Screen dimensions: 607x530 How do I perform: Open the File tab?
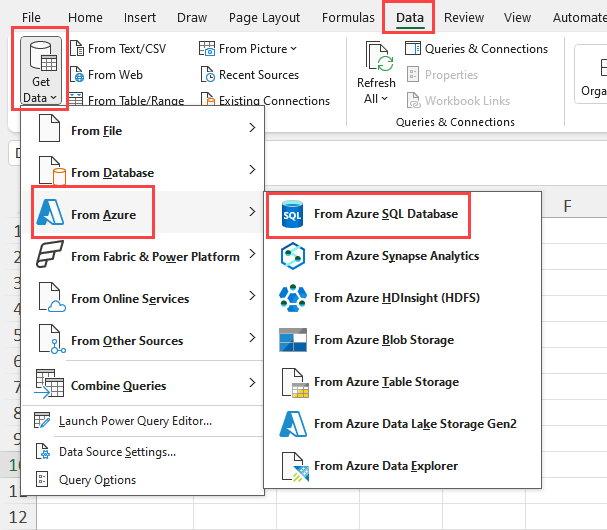pos(31,17)
